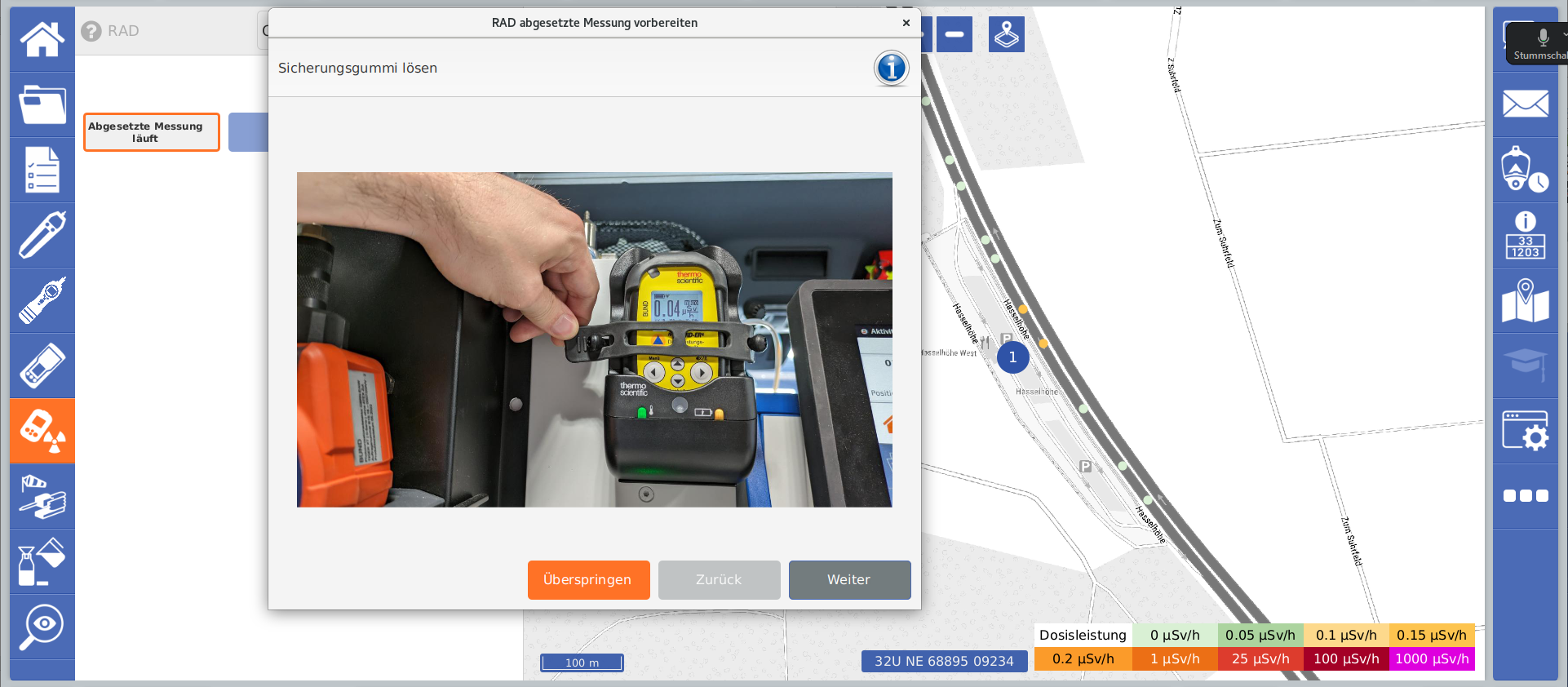This screenshot has height=687, width=1568.
Task: Open the checklist document icon
Action: point(42,170)
